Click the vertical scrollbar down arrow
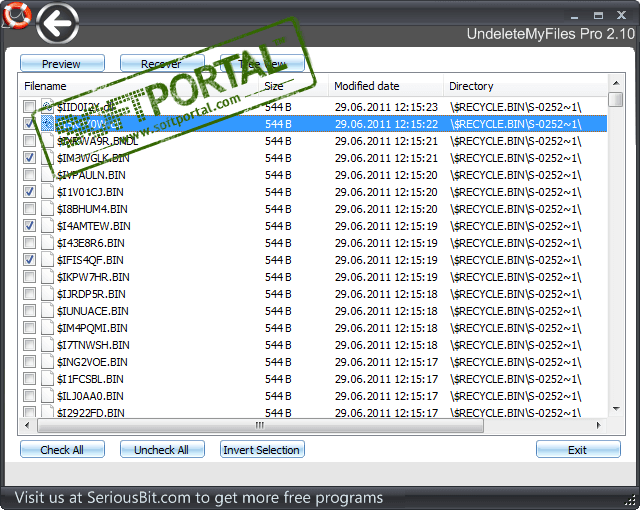The height and width of the screenshot is (510, 640). point(616,409)
